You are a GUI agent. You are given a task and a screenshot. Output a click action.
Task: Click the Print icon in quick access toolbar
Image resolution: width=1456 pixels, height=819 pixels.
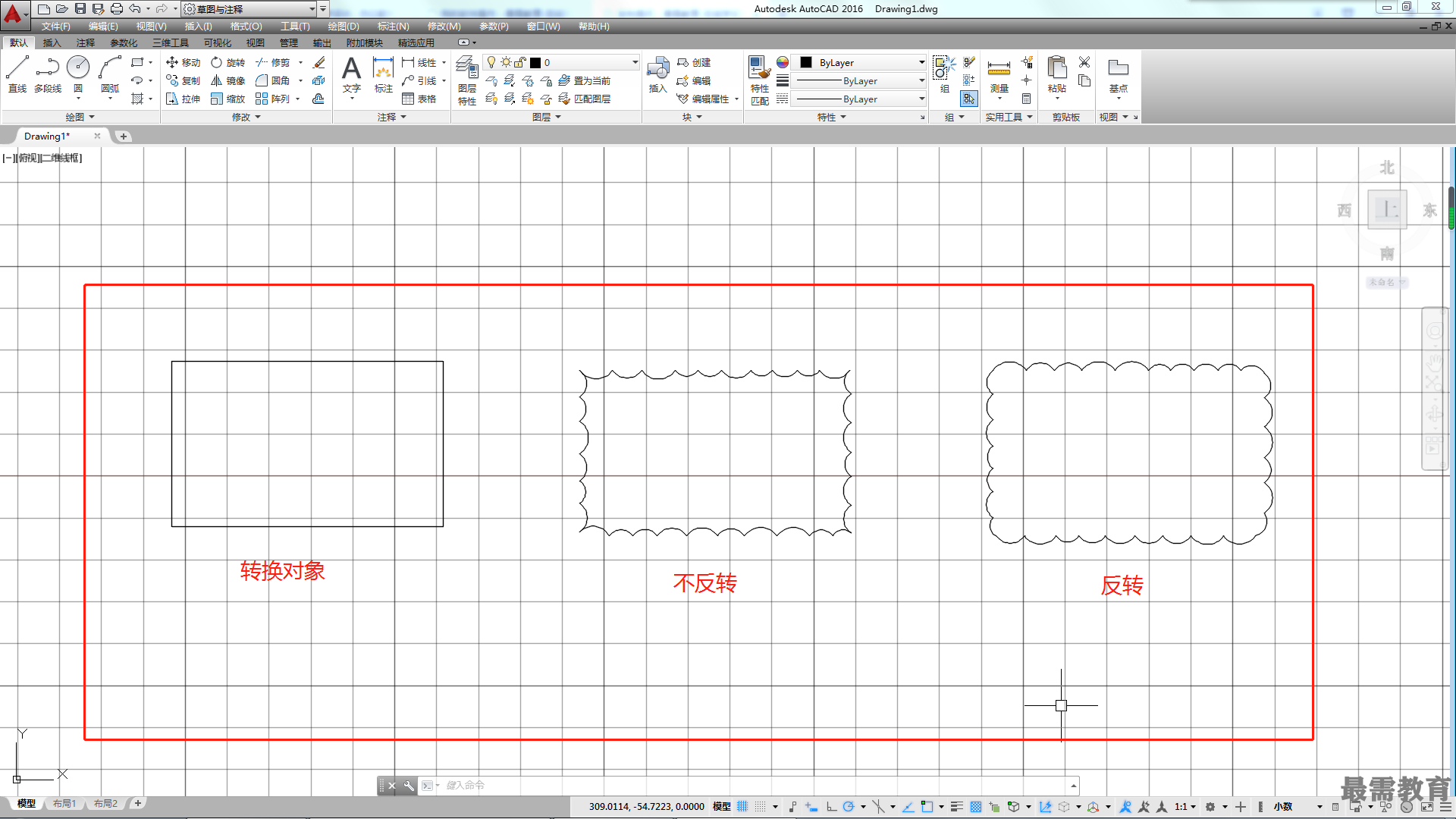click(116, 9)
